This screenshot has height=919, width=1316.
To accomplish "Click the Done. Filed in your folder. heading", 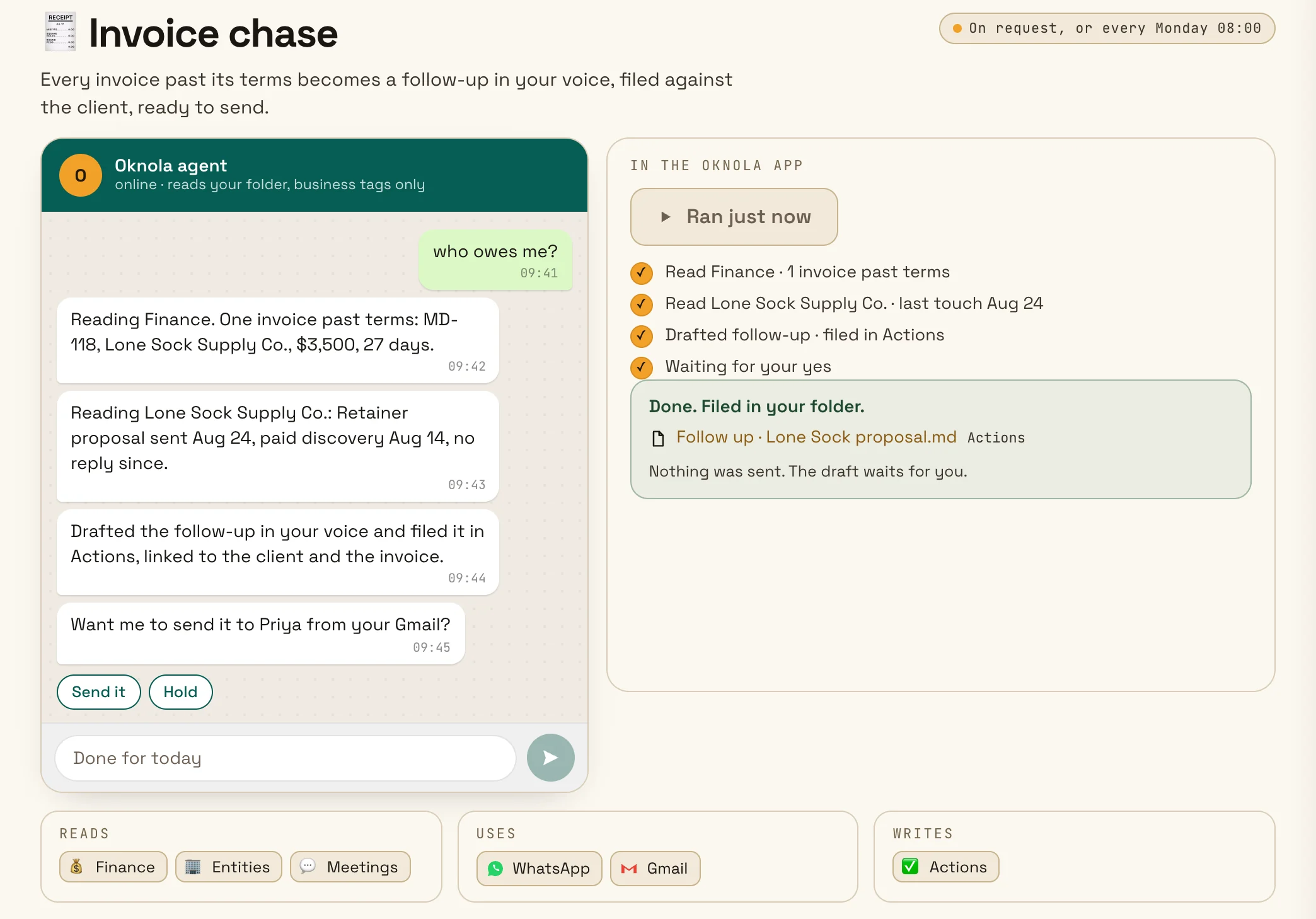I will point(757,407).
